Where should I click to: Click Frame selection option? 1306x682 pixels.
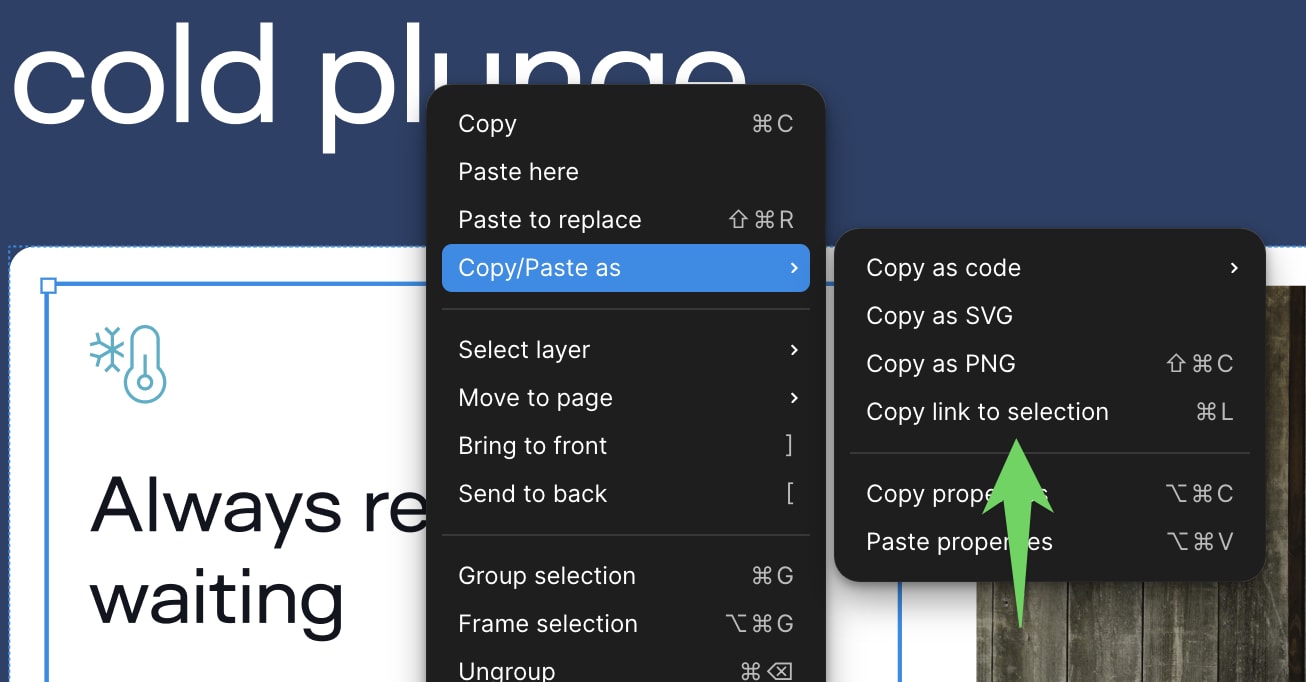click(x=547, y=623)
